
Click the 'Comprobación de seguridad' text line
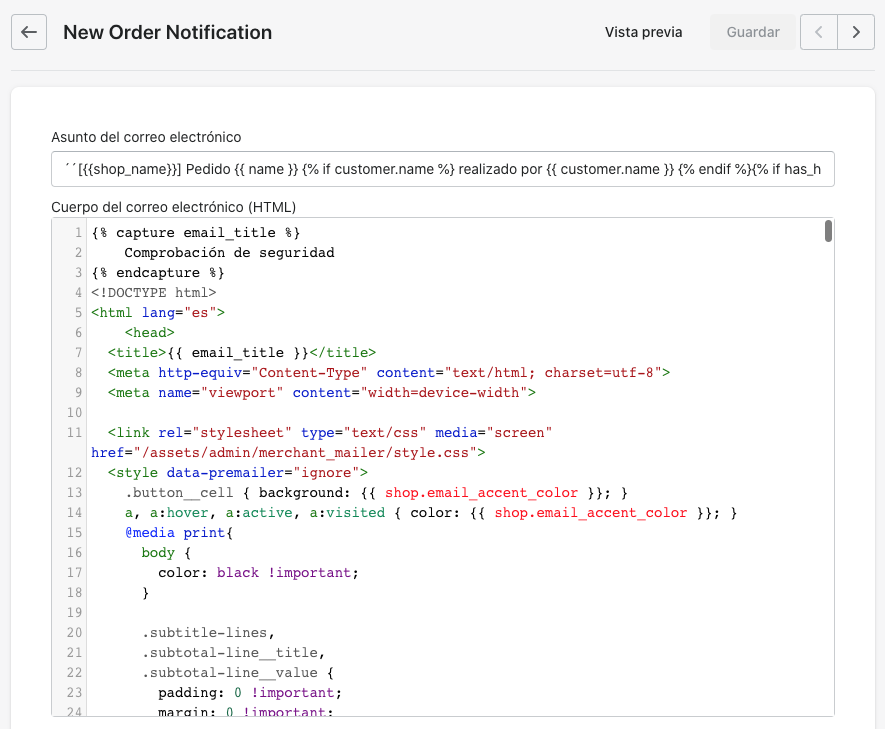click(229, 253)
